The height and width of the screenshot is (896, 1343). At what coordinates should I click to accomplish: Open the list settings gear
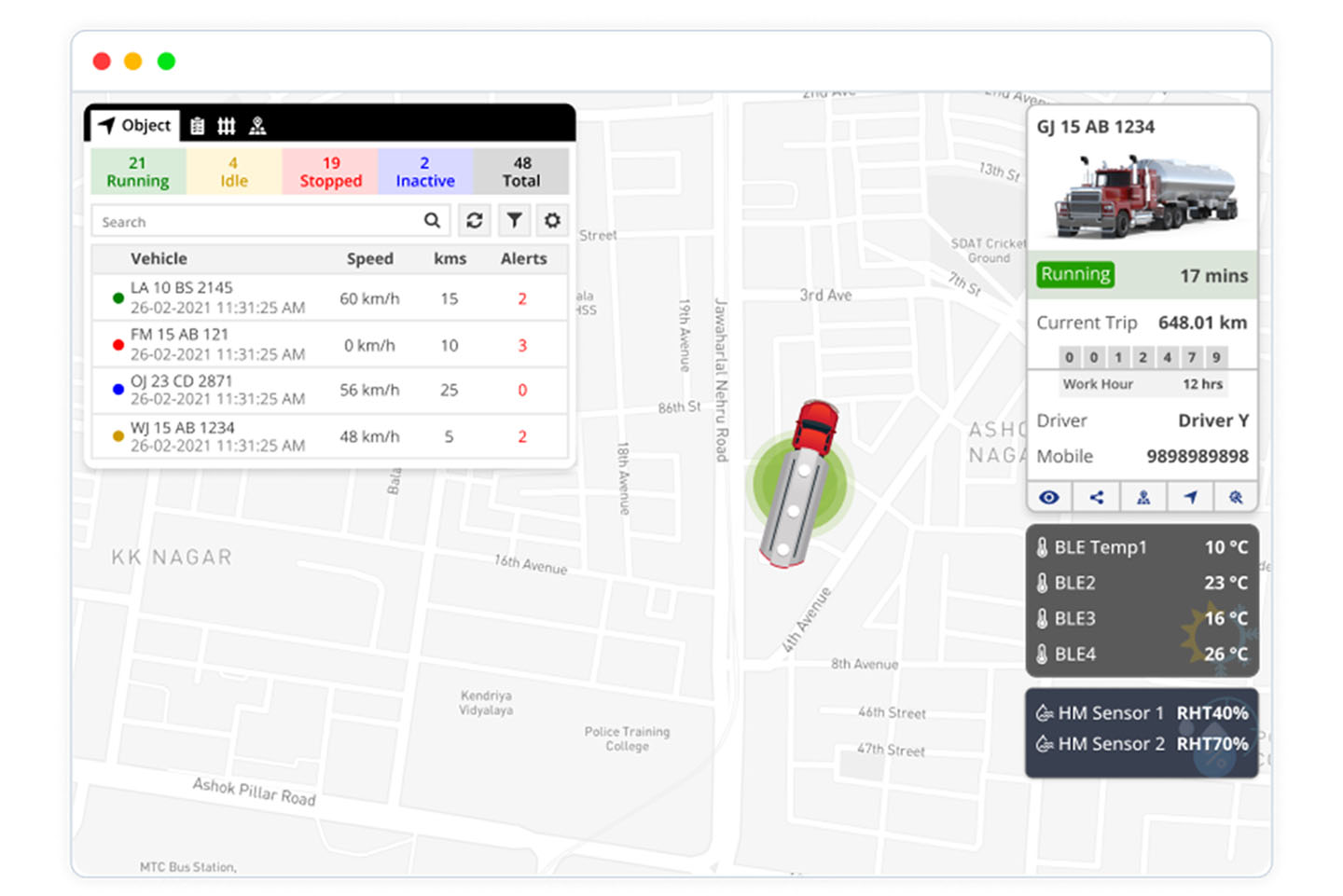tap(552, 221)
